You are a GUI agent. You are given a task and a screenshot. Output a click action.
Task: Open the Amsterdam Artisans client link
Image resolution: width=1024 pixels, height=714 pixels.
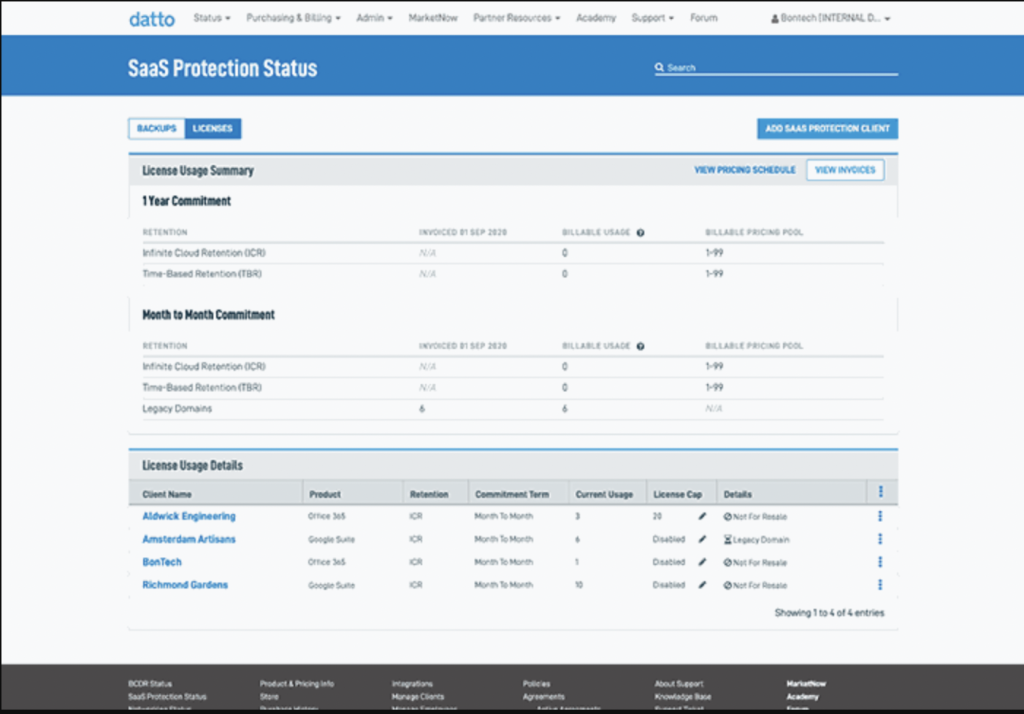[189, 539]
